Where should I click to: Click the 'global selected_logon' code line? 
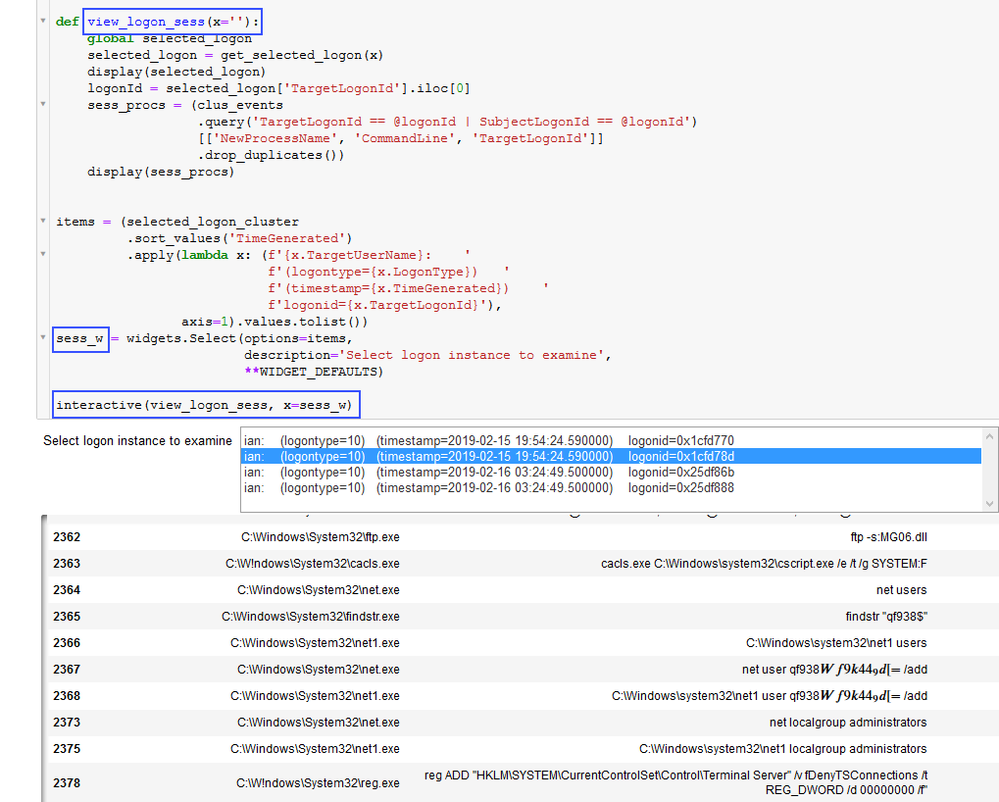pyautogui.click(x=169, y=39)
